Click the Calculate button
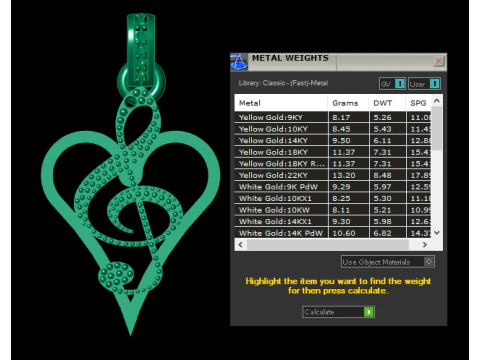The width and height of the screenshot is (480, 360). [x=338, y=312]
